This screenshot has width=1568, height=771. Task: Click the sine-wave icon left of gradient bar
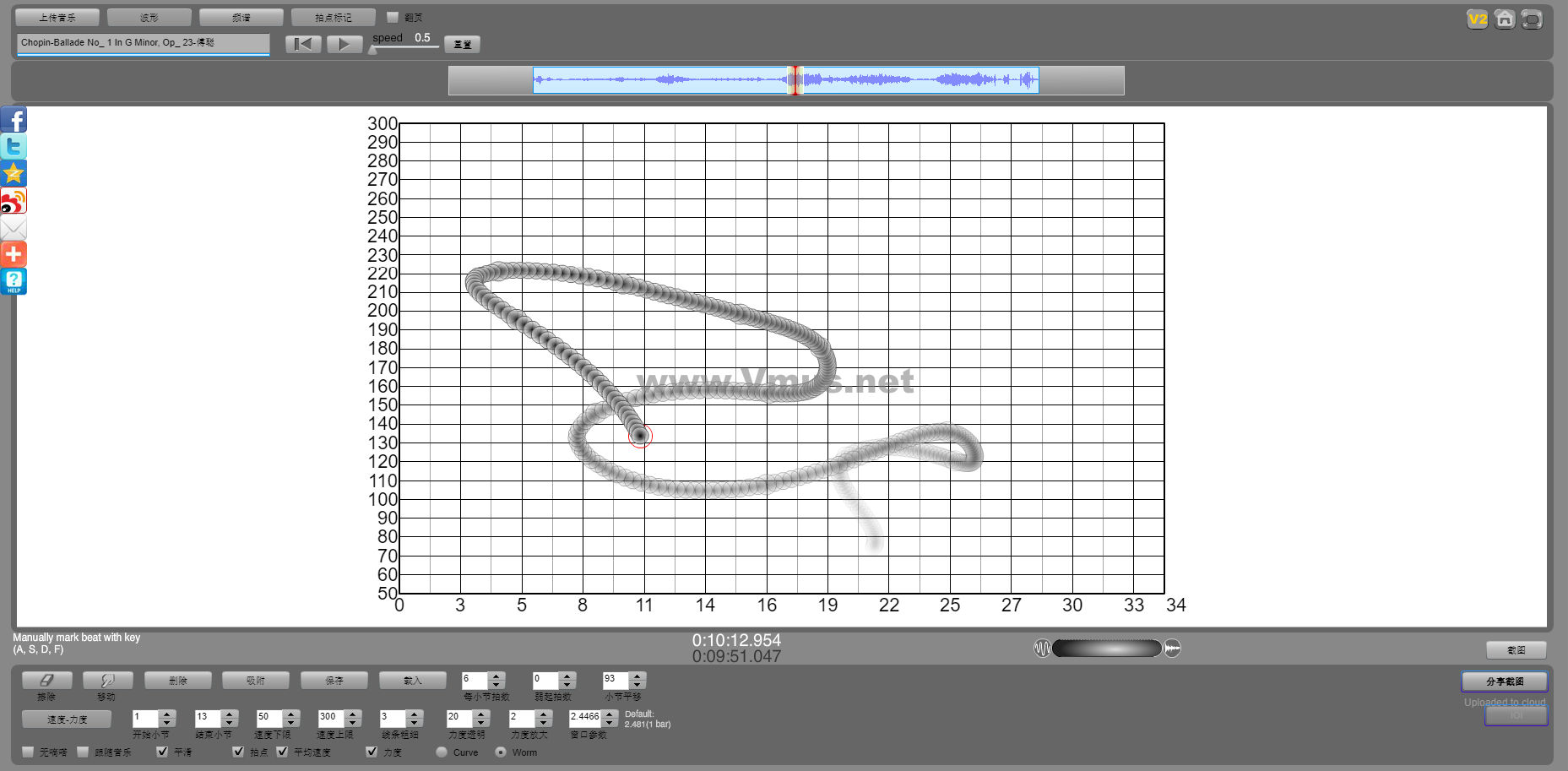tap(1042, 649)
